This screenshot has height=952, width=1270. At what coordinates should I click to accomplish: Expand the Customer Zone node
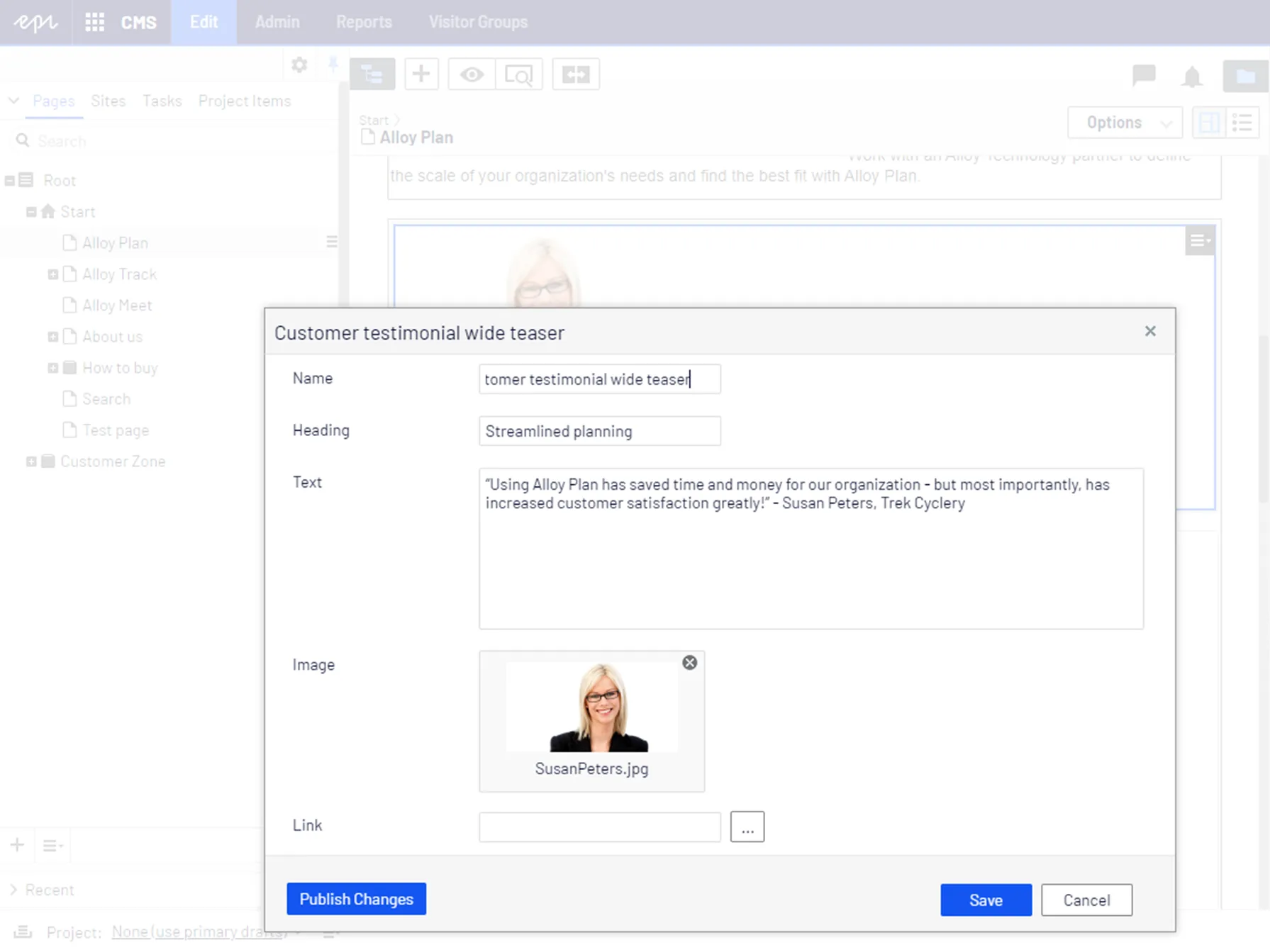[31, 461]
